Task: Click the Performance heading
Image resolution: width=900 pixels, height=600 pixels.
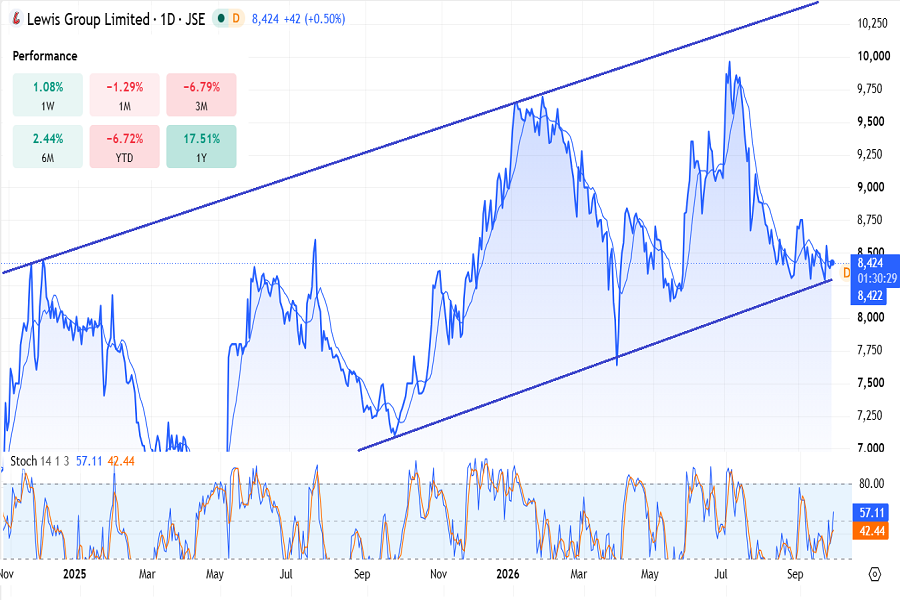Action: [45, 56]
